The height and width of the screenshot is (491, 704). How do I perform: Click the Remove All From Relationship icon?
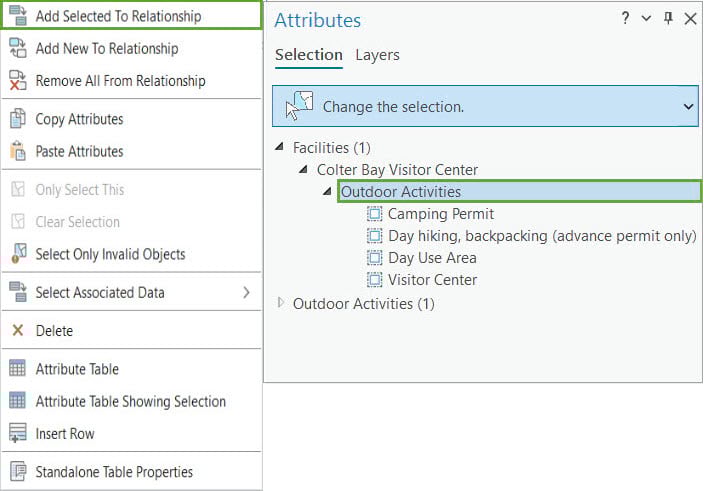(18, 80)
